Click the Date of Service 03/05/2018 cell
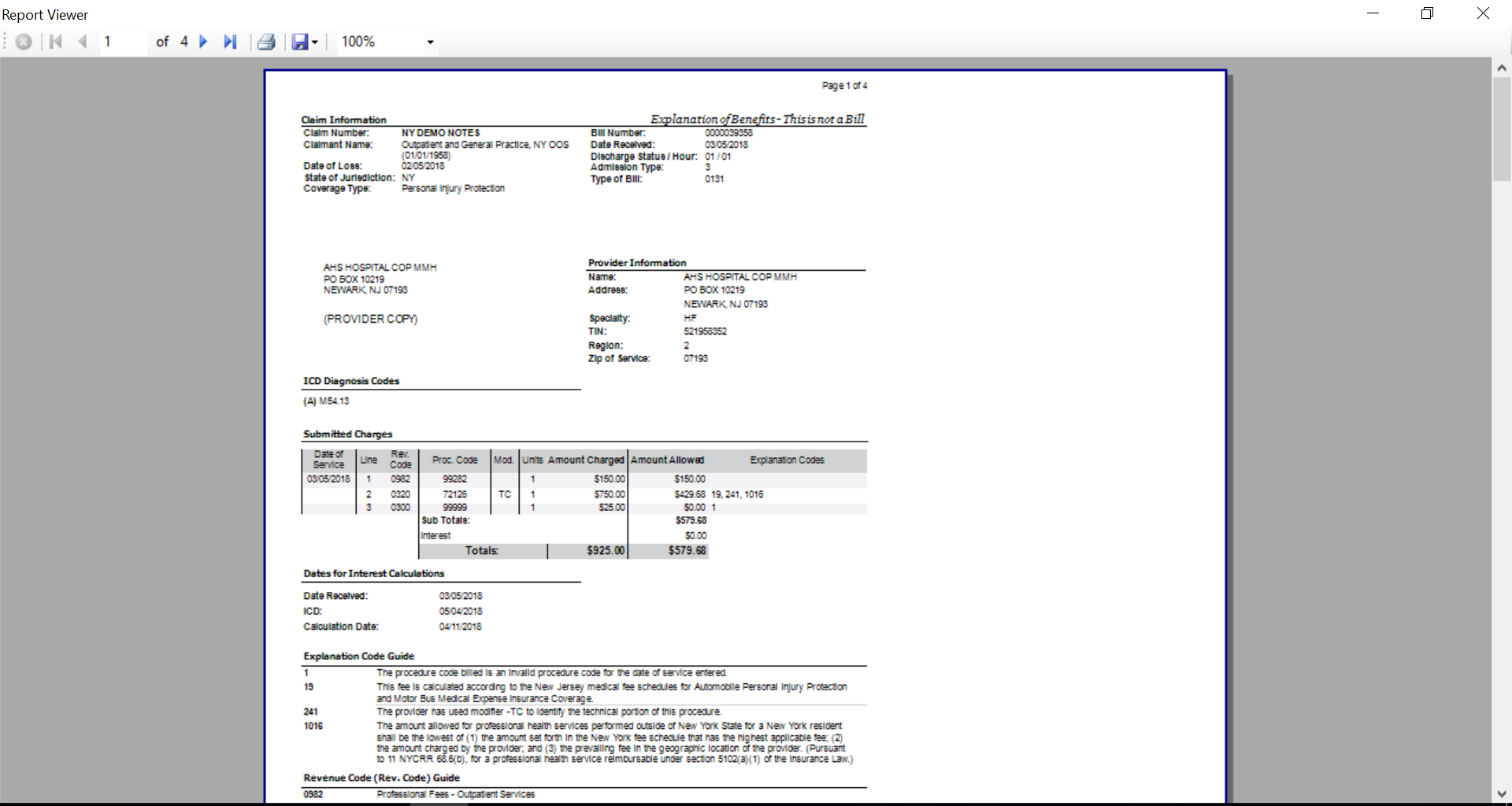The image size is (1512, 806). [x=328, y=479]
